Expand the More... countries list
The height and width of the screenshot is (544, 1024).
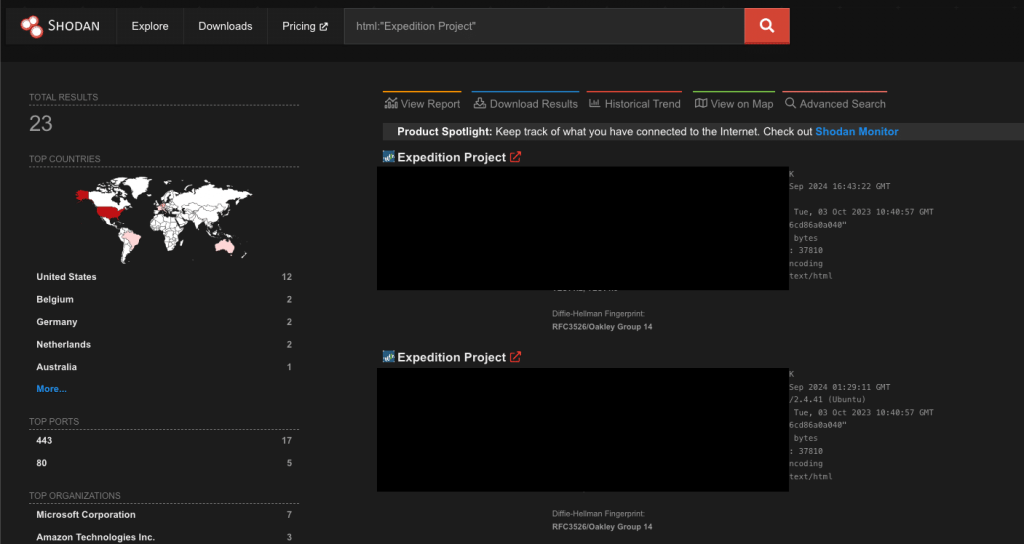tap(51, 388)
